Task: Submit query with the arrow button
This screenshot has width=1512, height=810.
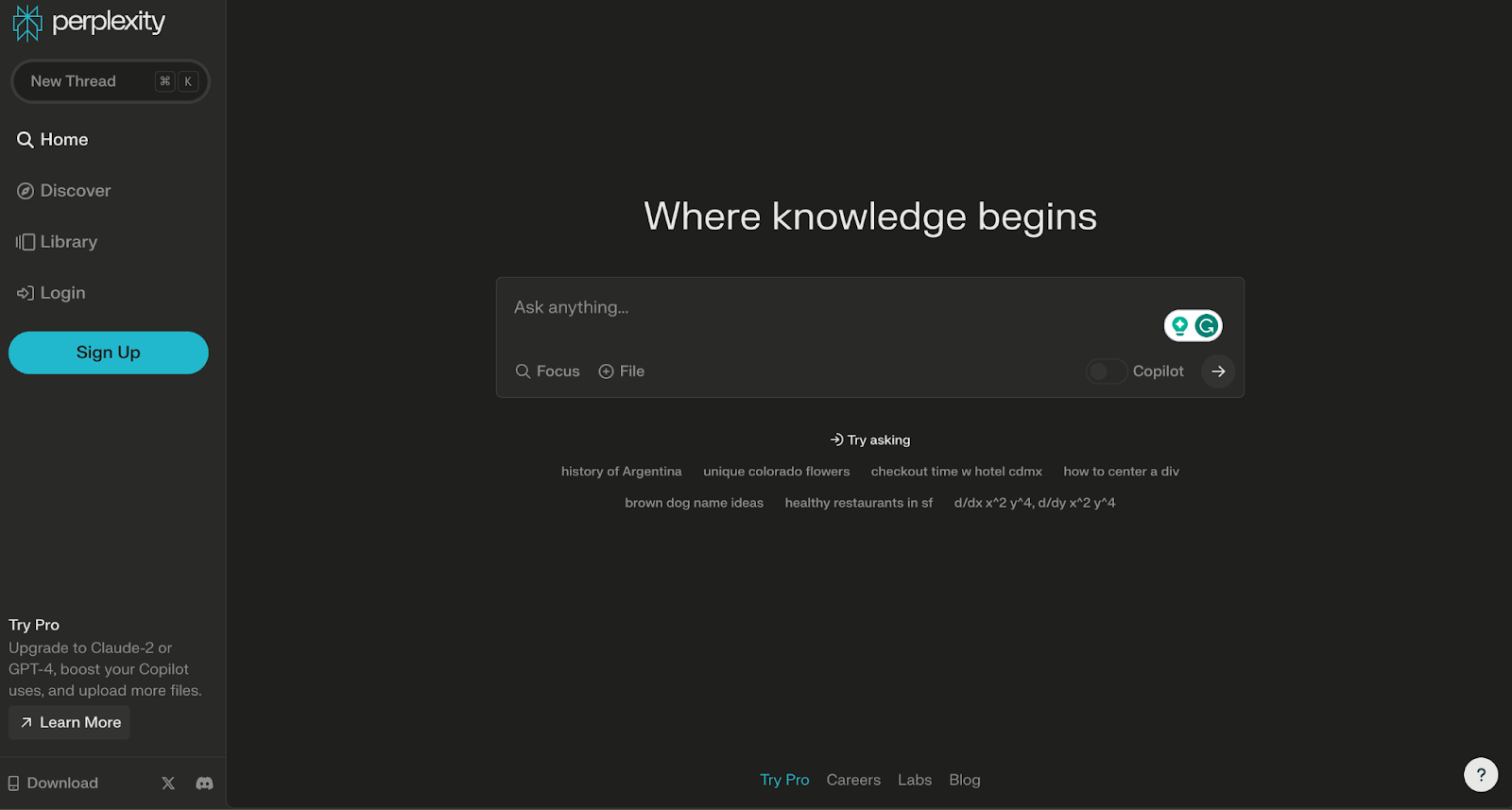Action: pos(1218,371)
